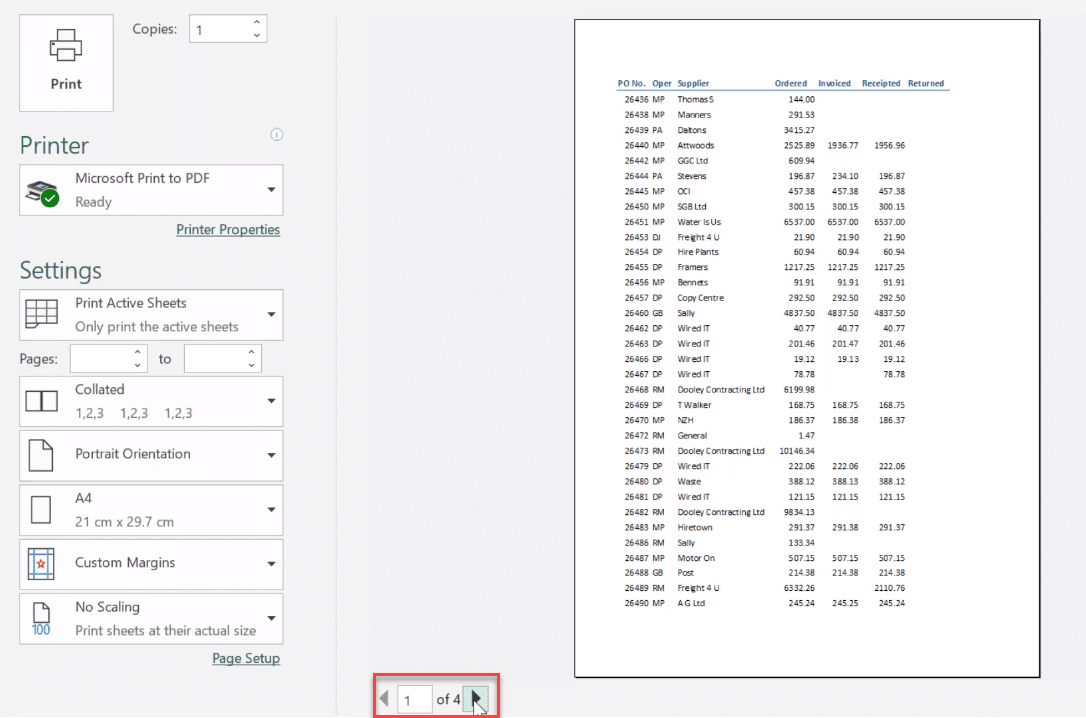The height and width of the screenshot is (718, 1086).
Task: Decrease the Copies count with down arrow
Action: [x=257, y=36]
